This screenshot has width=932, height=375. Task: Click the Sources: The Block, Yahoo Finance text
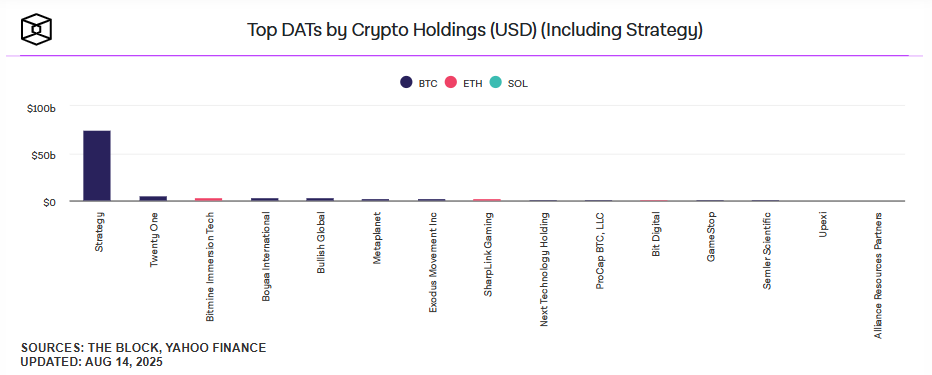coord(143,348)
